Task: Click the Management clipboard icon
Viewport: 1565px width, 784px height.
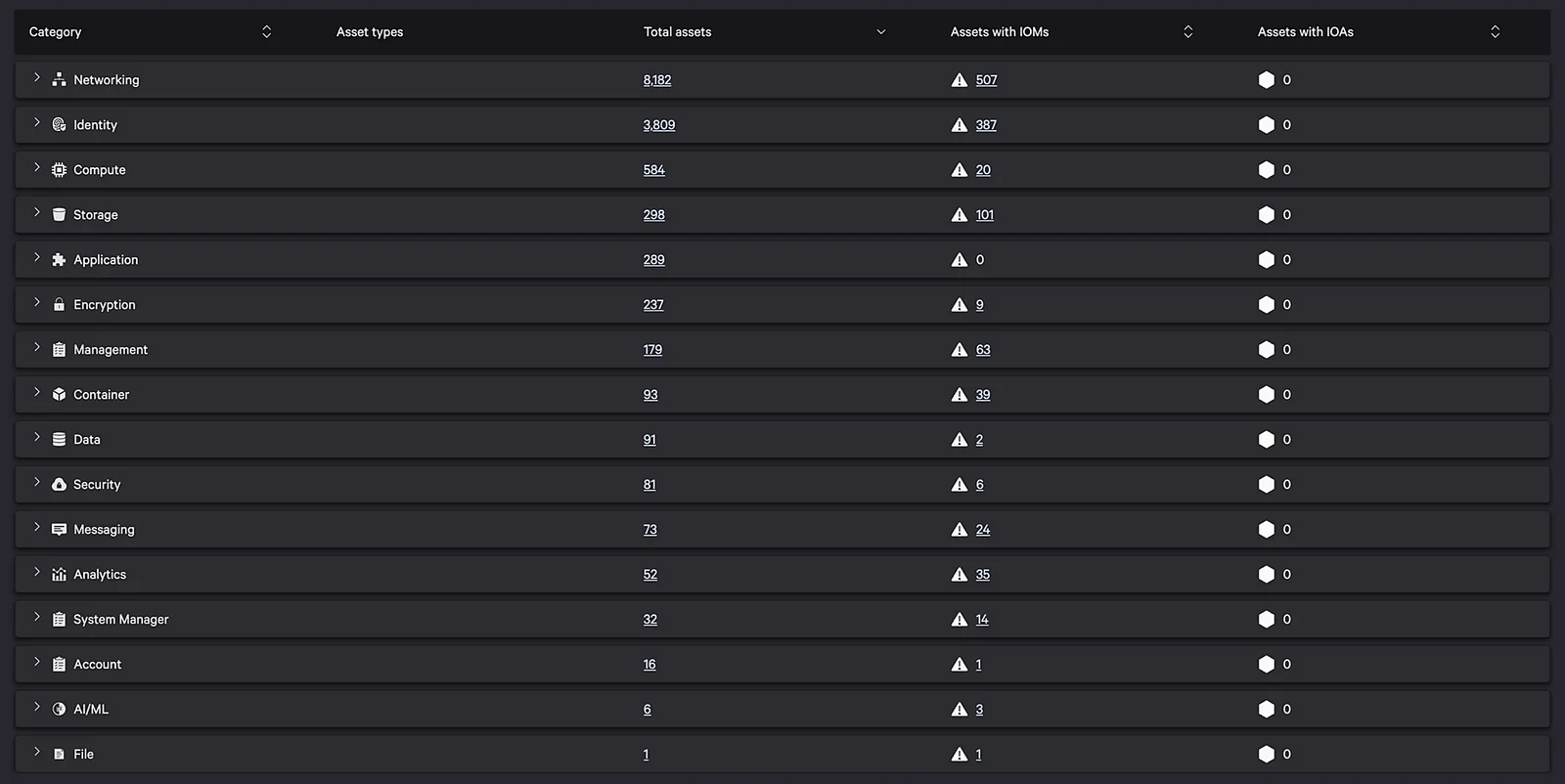Action: pos(59,350)
